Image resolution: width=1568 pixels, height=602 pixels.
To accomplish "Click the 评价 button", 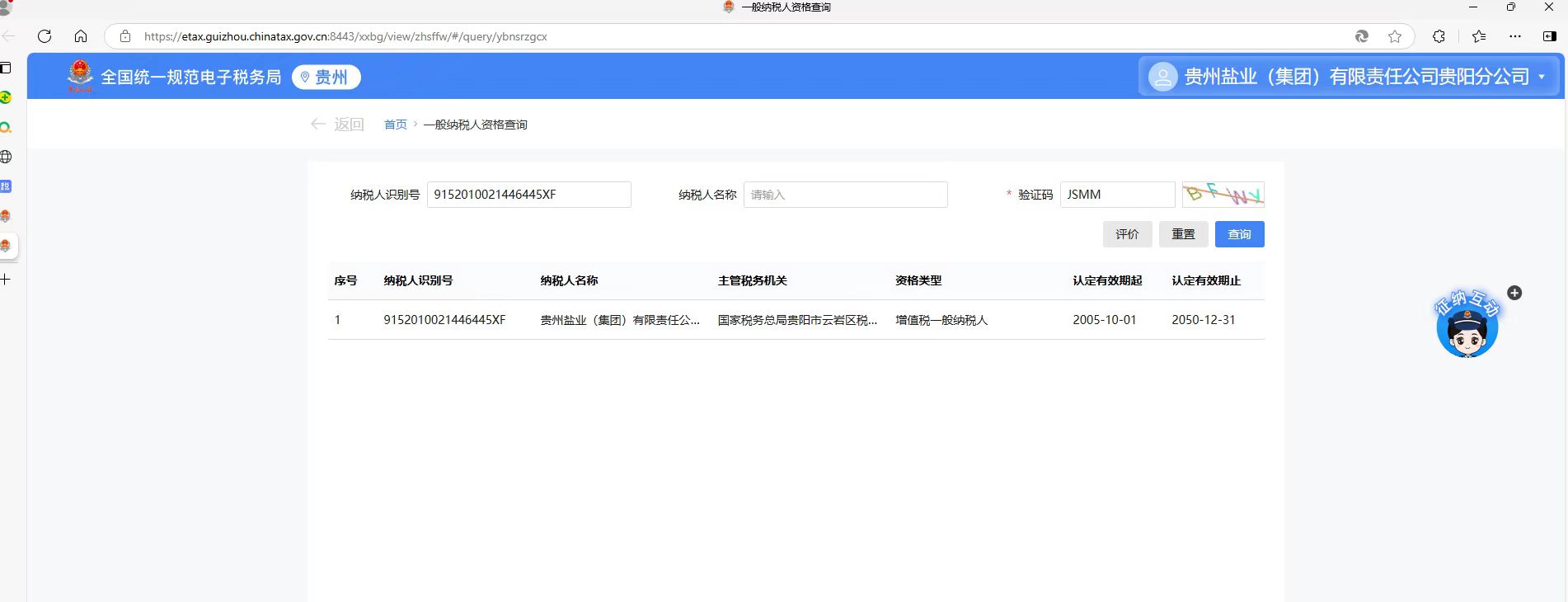I will 1127,234.
